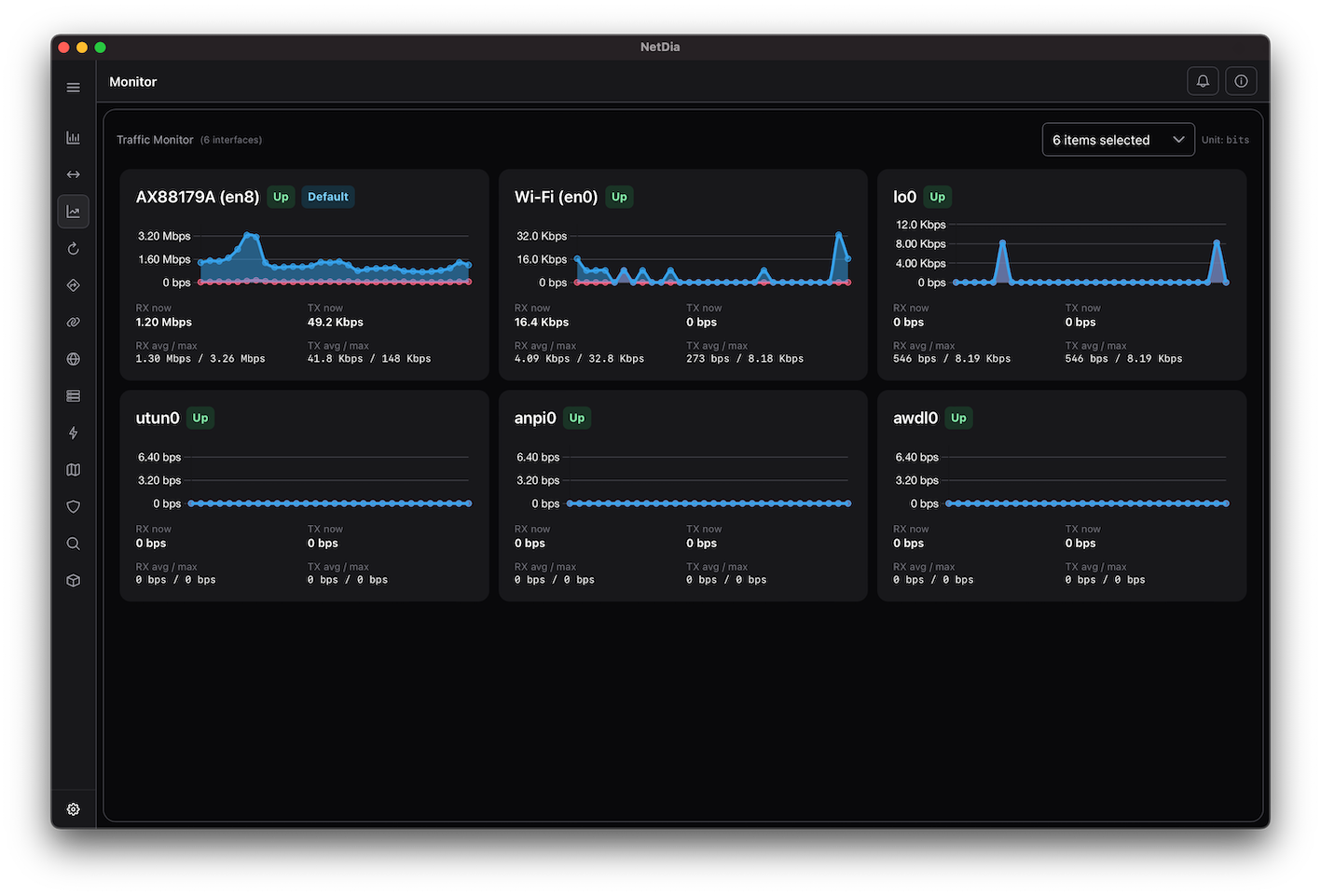The width and height of the screenshot is (1321, 896).
Task: Open the shield security icon
Action: [73, 506]
